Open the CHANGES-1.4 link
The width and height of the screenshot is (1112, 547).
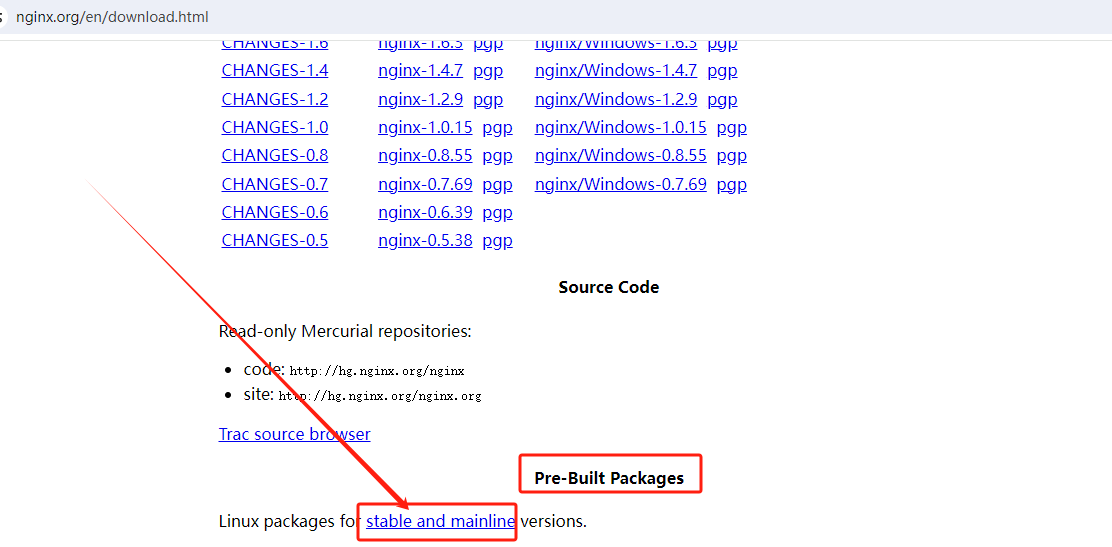point(275,71)
